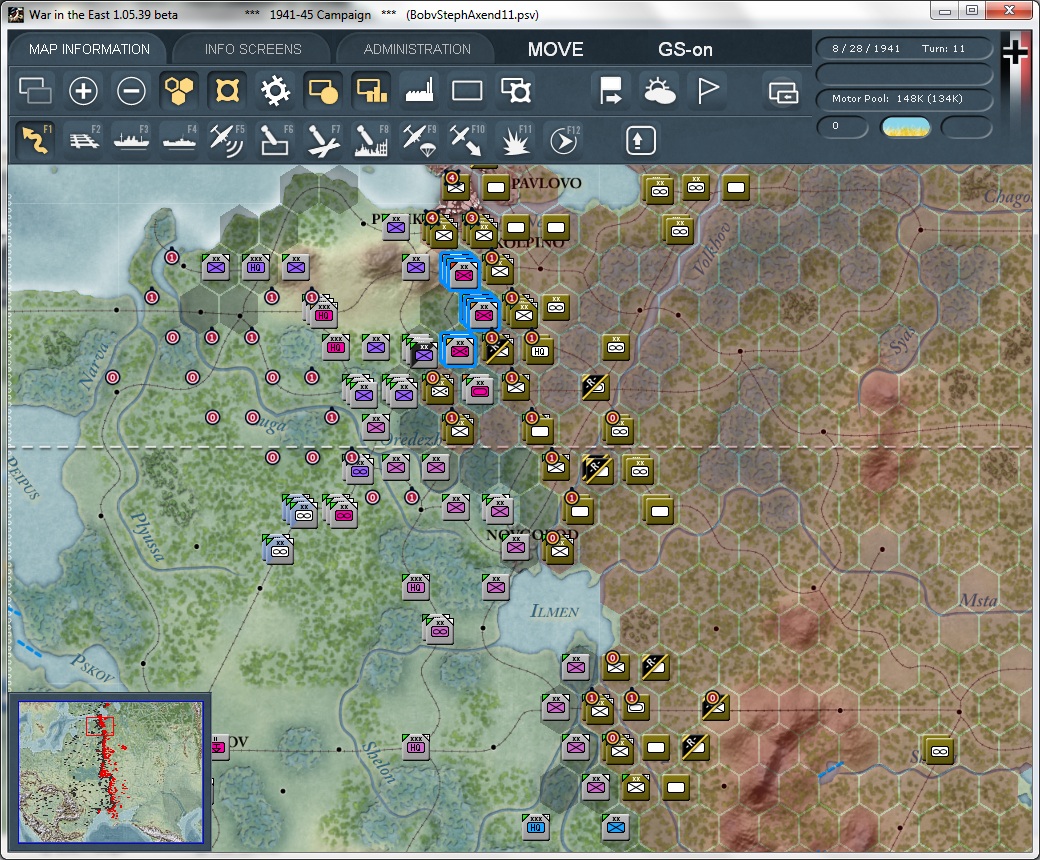Toggle the bar-chart map overlay icon
1040x860 pixels.
[x=371, y=90]
